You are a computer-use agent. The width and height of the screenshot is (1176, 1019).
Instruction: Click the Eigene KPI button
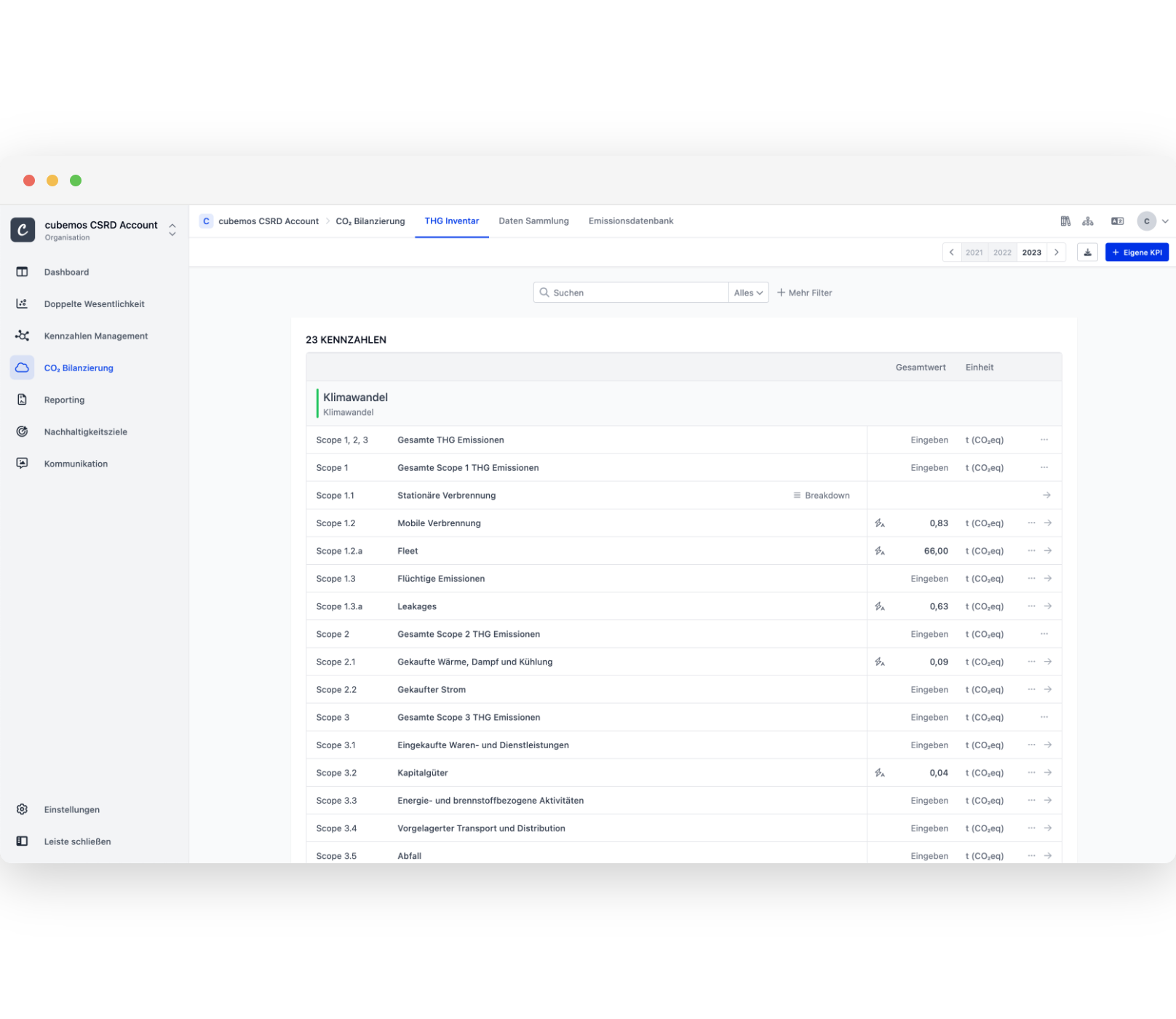[x=1137, y=253]
